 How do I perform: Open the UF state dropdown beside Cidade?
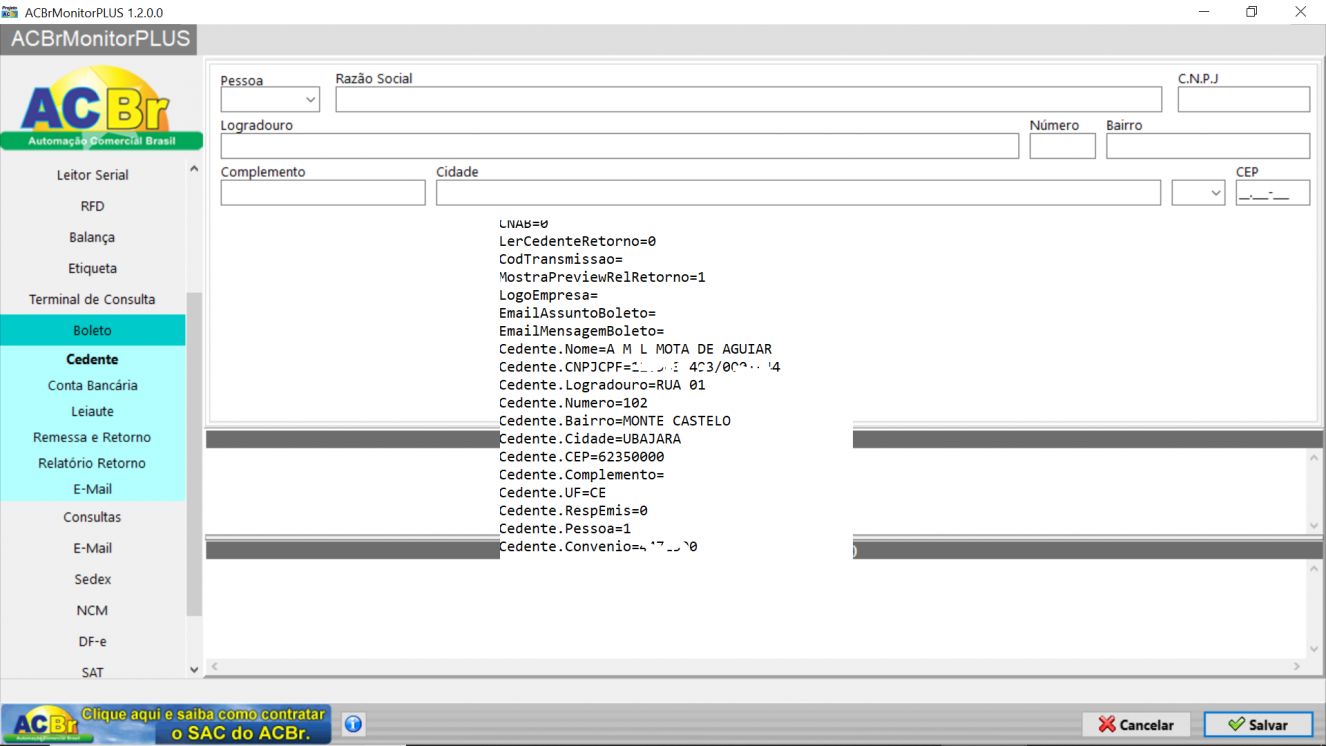(1198, 193)
